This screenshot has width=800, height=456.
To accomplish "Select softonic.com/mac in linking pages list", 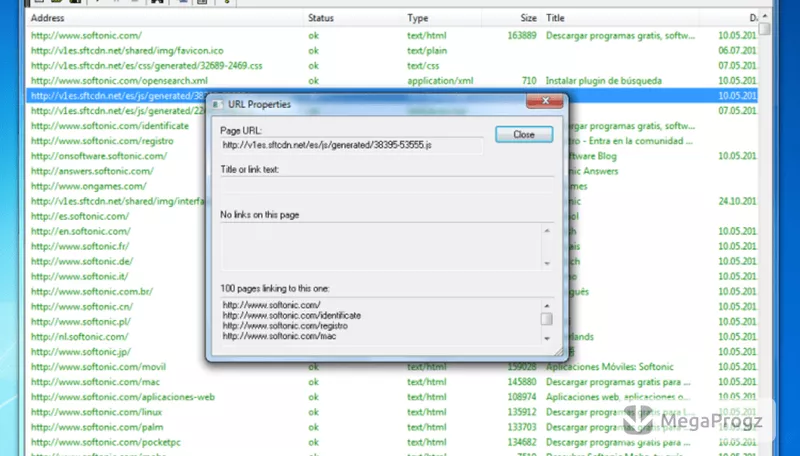I will [280, 336].
